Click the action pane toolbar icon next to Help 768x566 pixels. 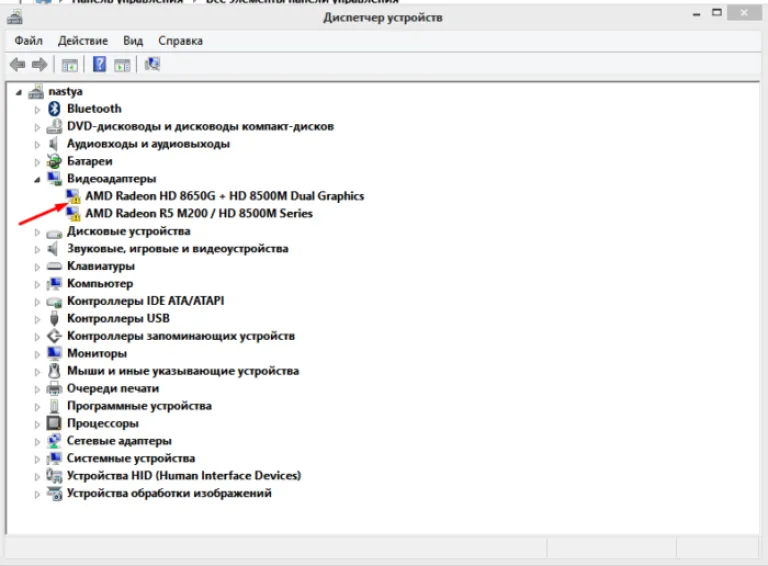coord(122,65)
